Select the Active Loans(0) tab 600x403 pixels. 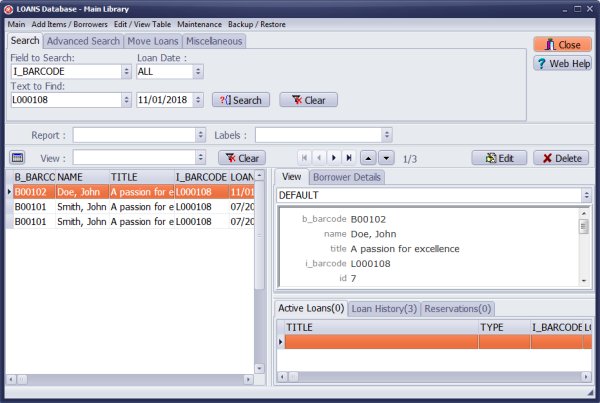pos(311,308)
